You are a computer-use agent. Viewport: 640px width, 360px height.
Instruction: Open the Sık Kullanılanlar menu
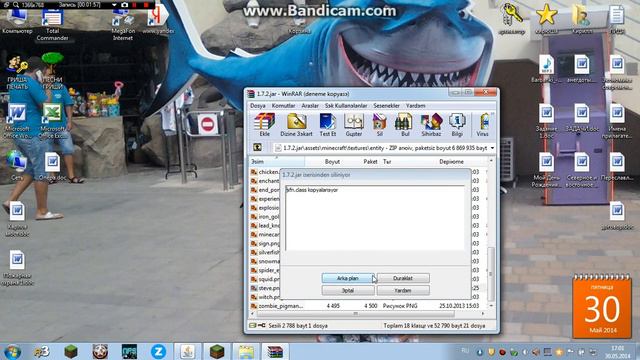pos(346,105)
